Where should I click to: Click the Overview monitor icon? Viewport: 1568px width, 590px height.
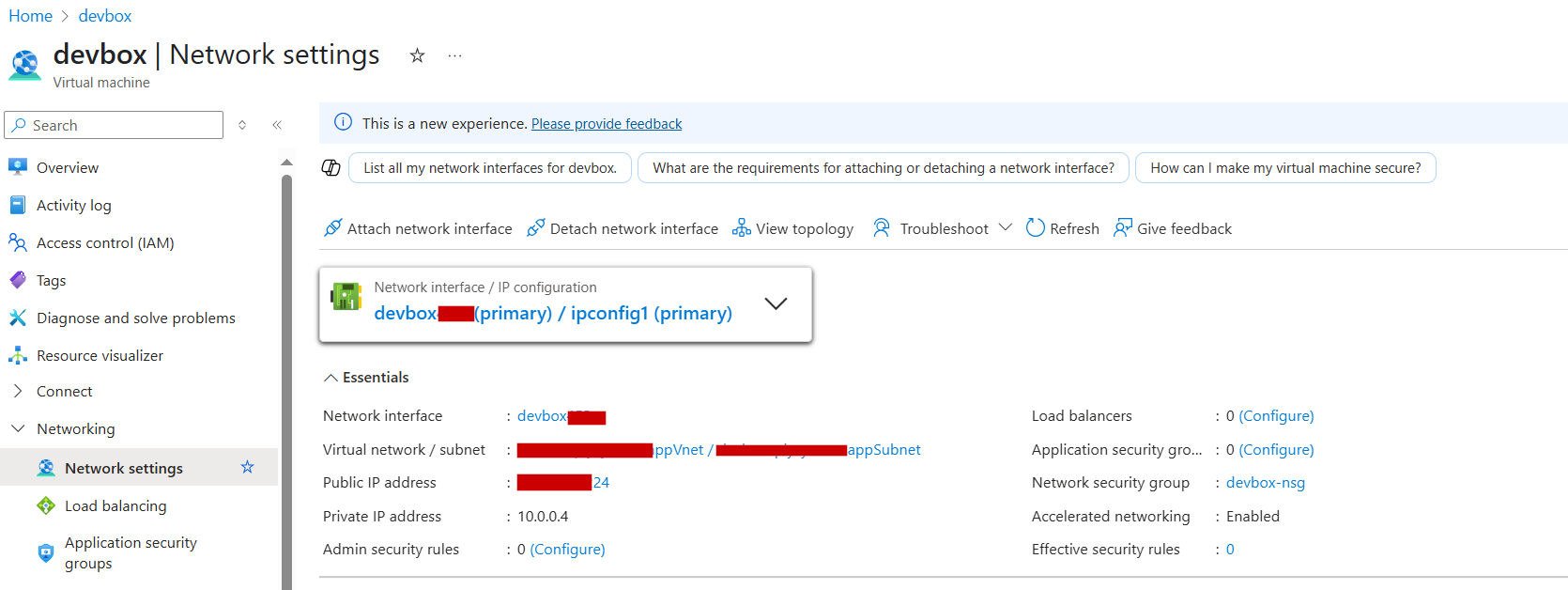(x=18, y=167)
